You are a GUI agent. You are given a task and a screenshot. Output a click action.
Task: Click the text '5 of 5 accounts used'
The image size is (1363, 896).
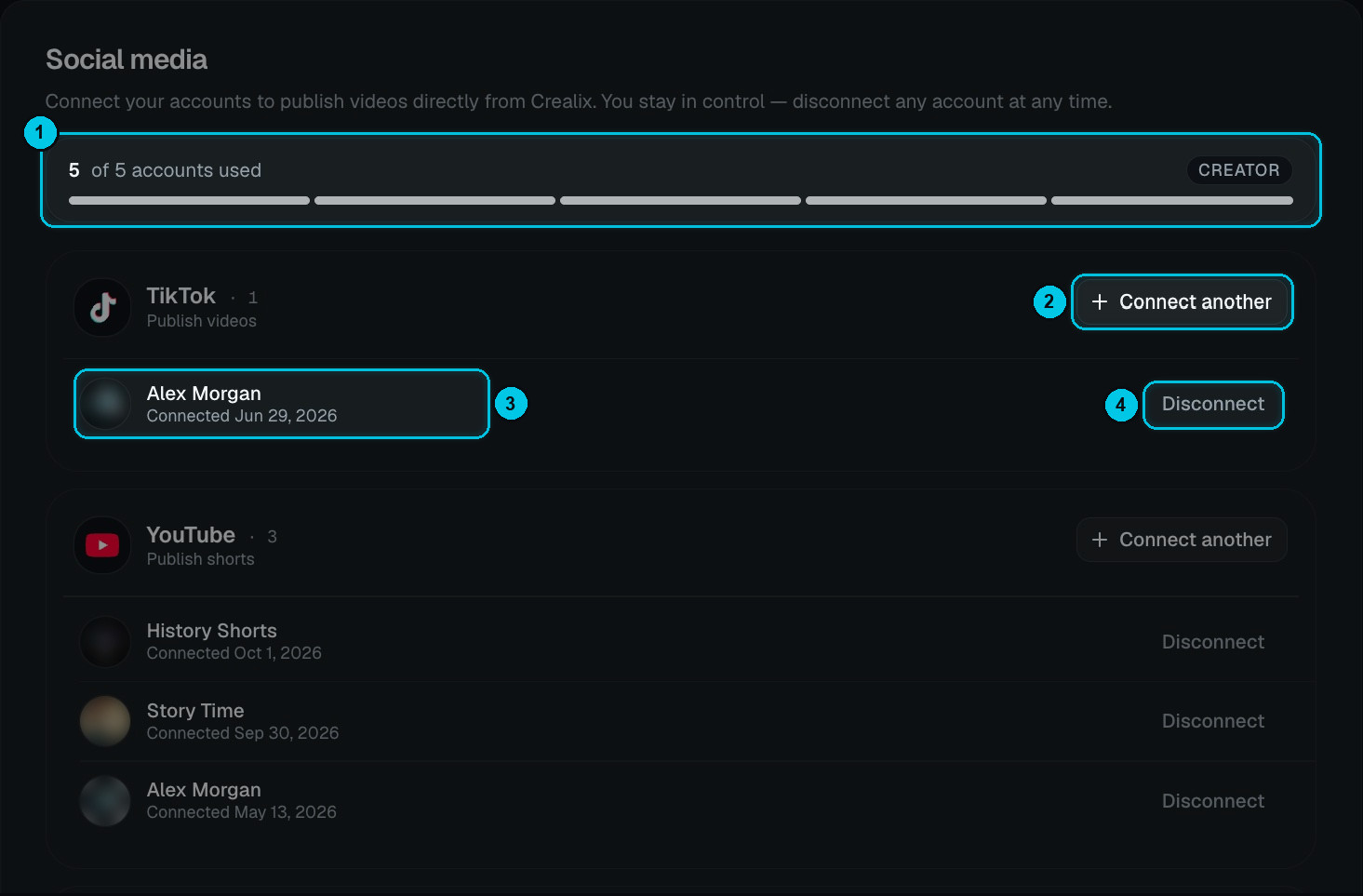(165, 170)
